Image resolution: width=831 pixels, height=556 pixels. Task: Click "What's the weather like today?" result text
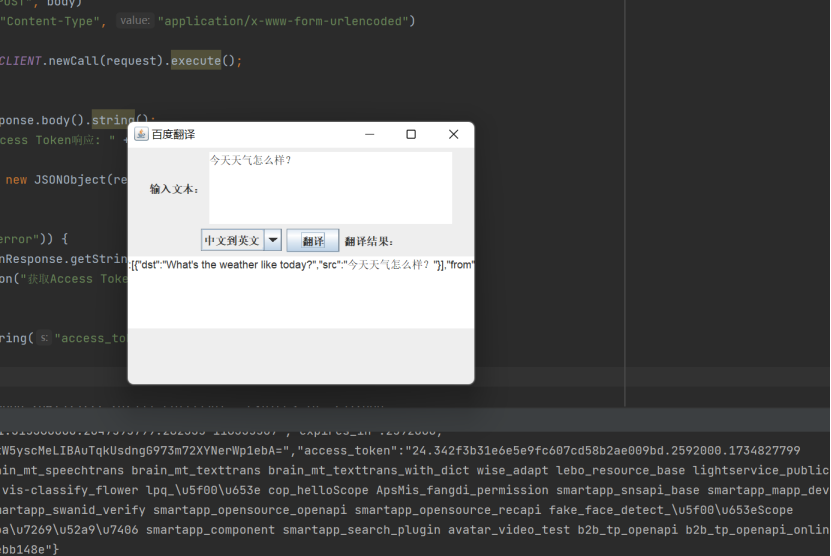(240, 264)
